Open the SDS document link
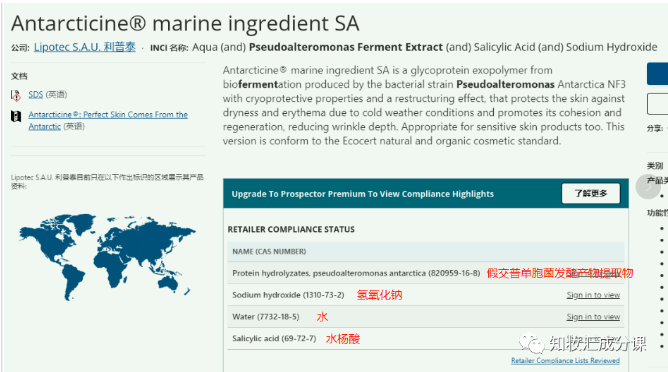 click(36, 95)
